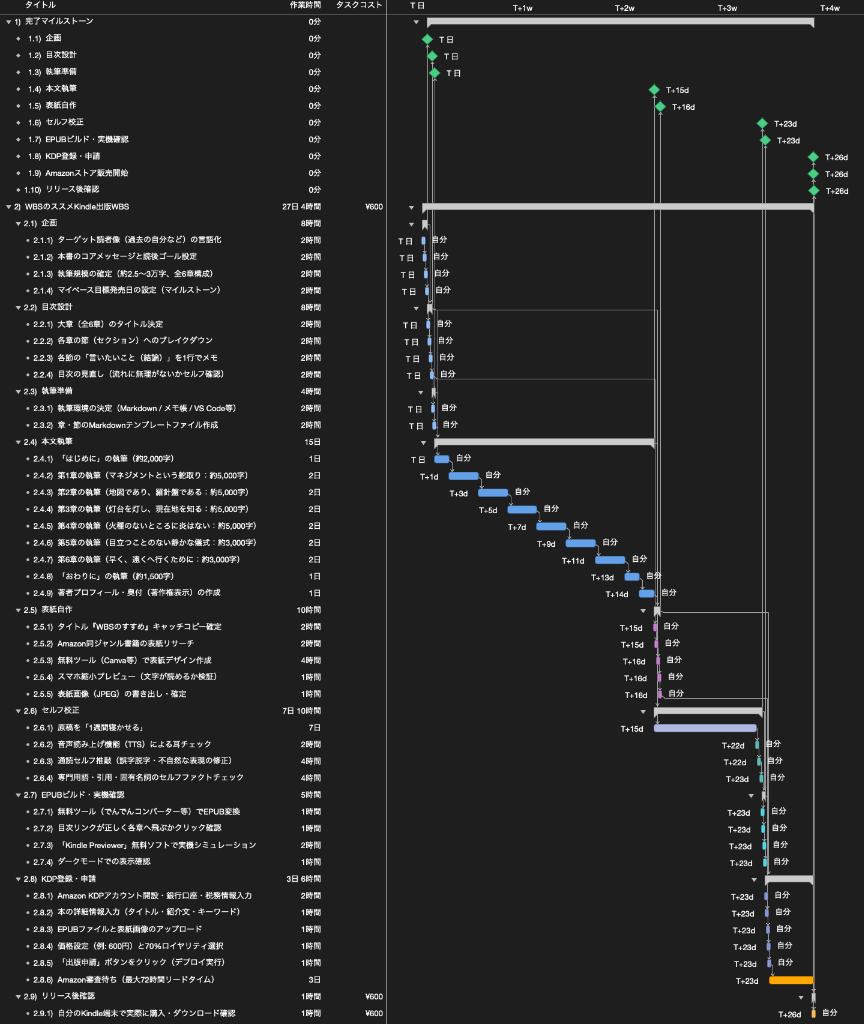The image size is (864, 1024).
Task: Select the lavender Gantt bar for 2.6.1 原稿を「1週間寝かせる」
Action: (705, 728)
